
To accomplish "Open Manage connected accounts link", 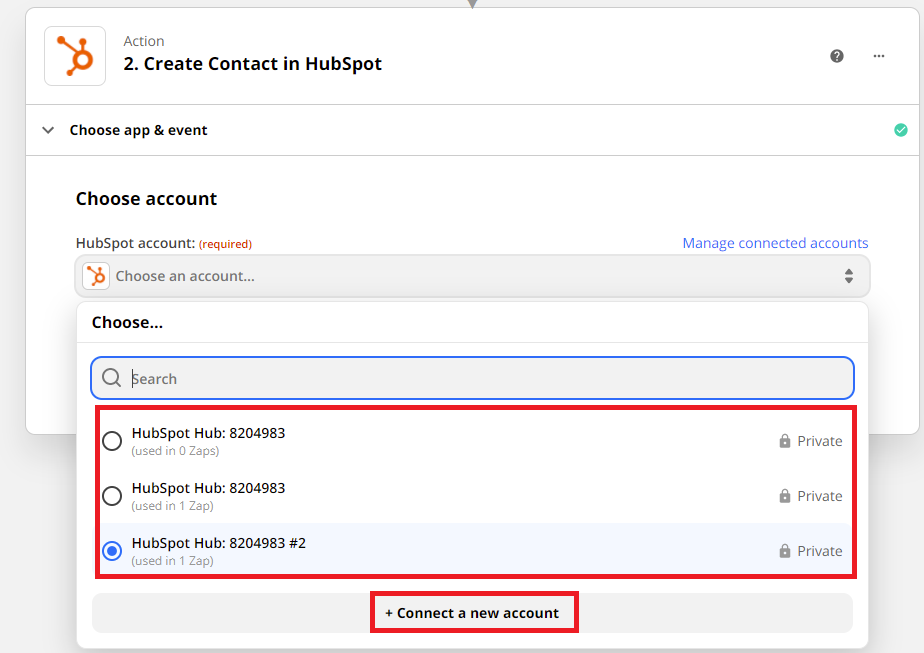I will point(775,243).
